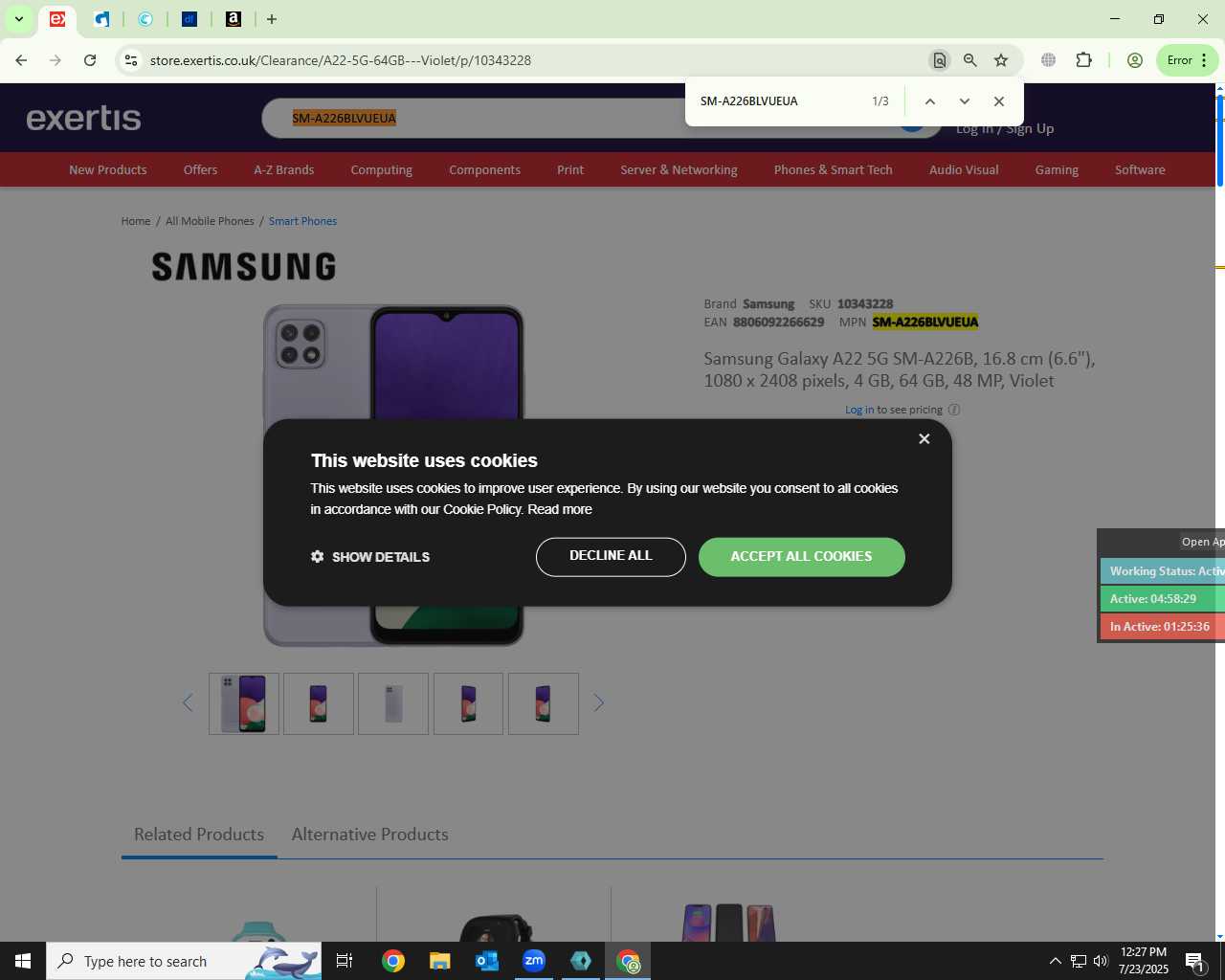Image resolution: width=1225 pixels, height=980 pixels.
Task: Click ACCEPT ALL COOKIES button
Action: coord(801,557)
